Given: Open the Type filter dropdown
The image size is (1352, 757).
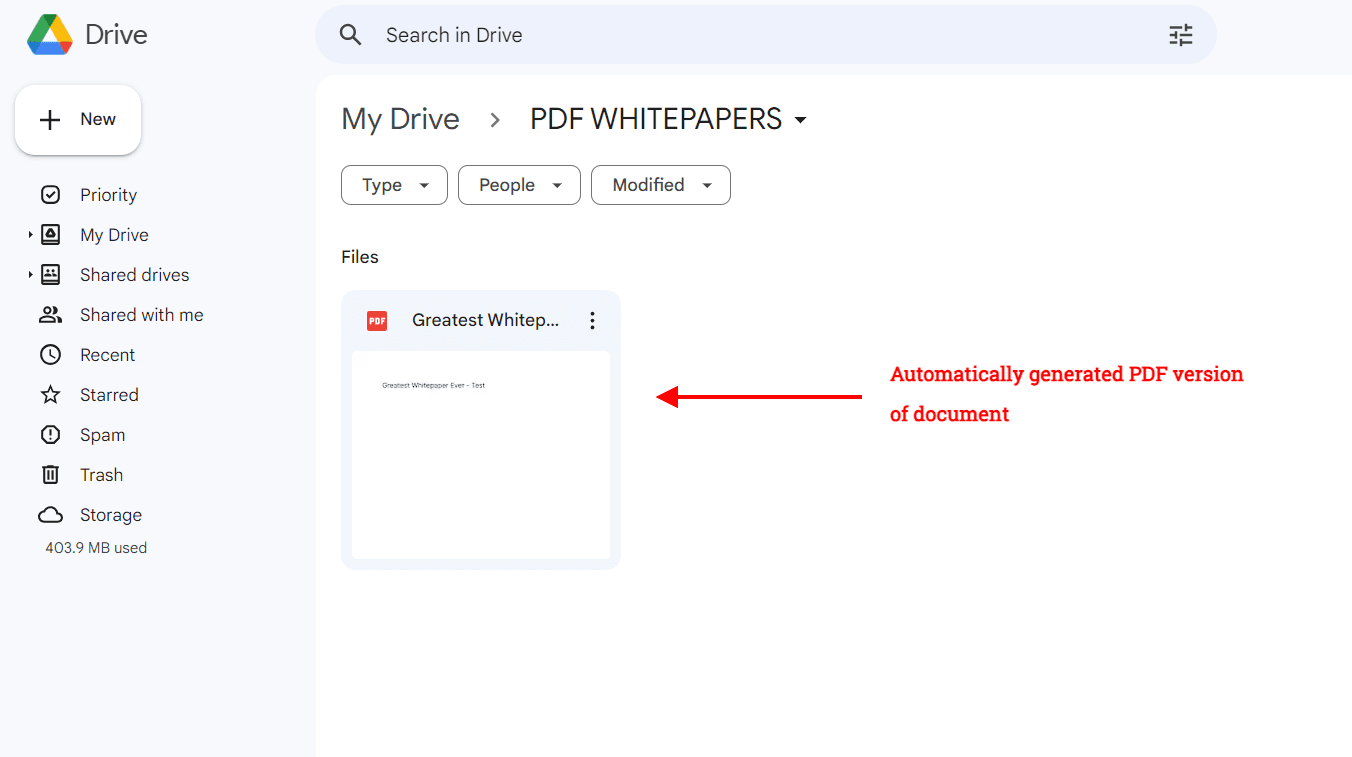Looking at the screenshot, I should tap(394, 185).
